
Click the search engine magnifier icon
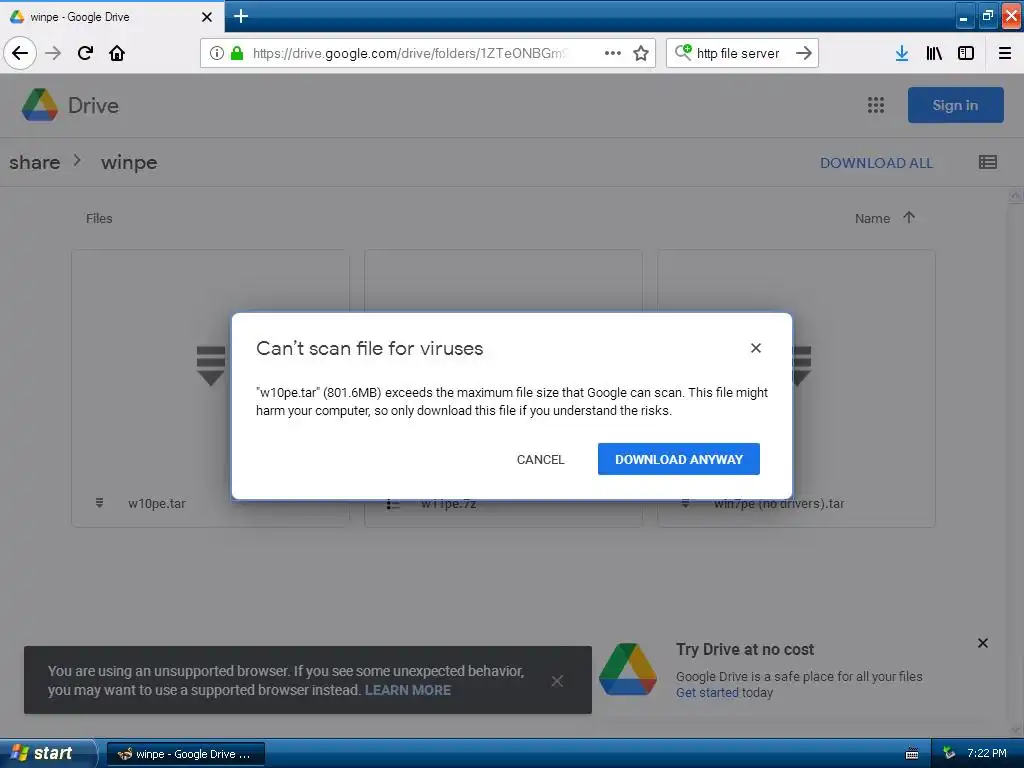[683, 52]
